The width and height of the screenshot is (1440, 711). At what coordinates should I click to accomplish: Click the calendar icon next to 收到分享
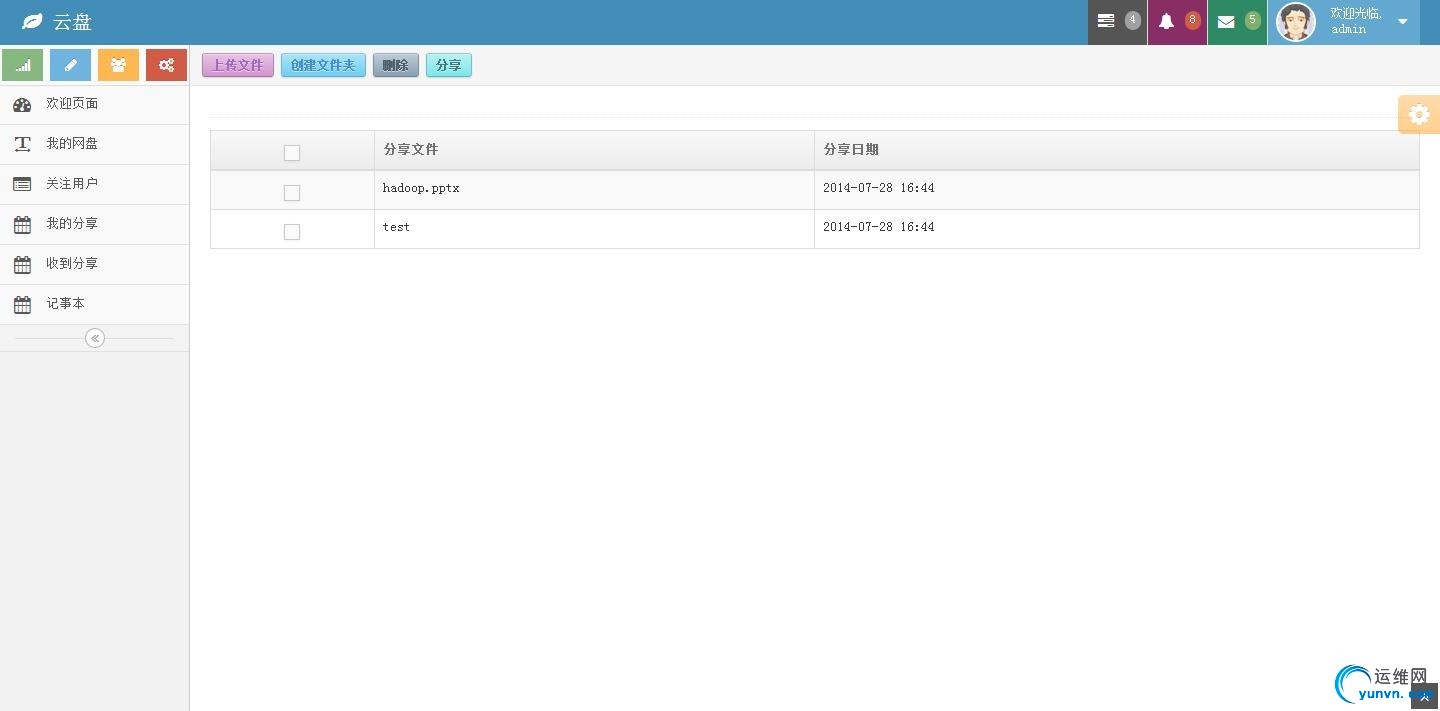22,264
